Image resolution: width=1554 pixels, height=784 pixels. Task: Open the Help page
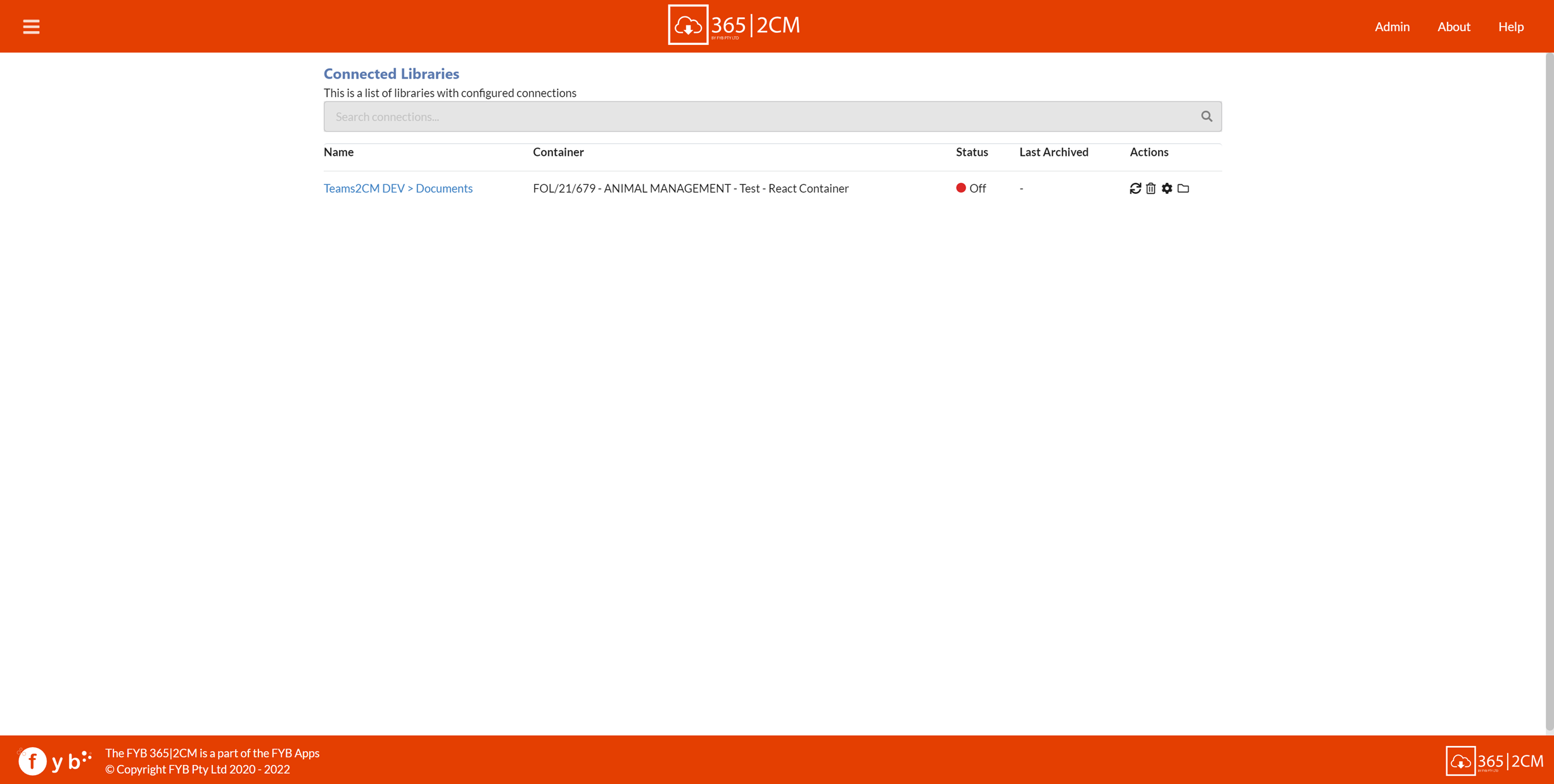tap(1510, 27)
